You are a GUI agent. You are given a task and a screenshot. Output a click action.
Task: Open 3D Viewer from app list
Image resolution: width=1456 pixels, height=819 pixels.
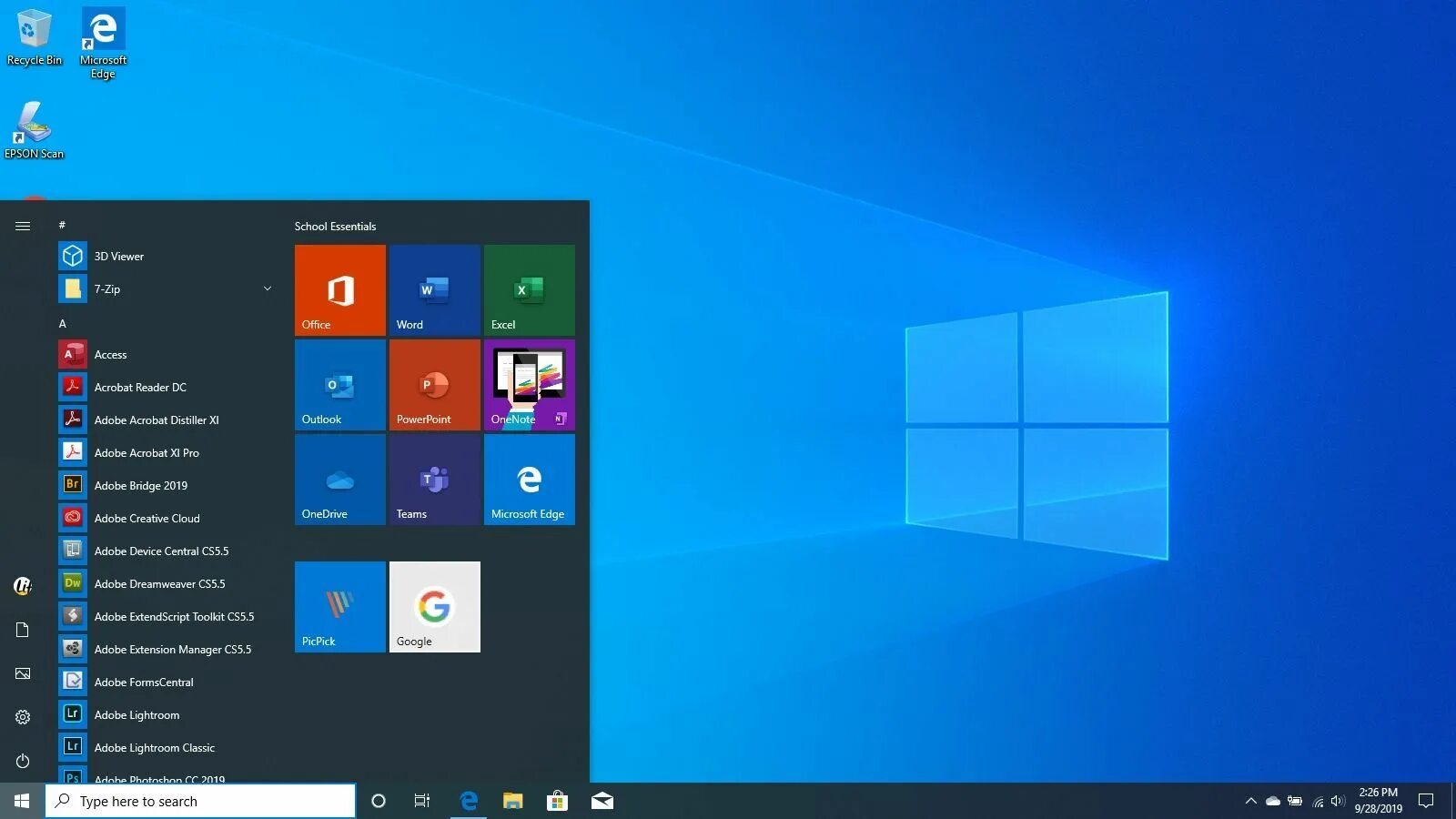tap(167, 256)
